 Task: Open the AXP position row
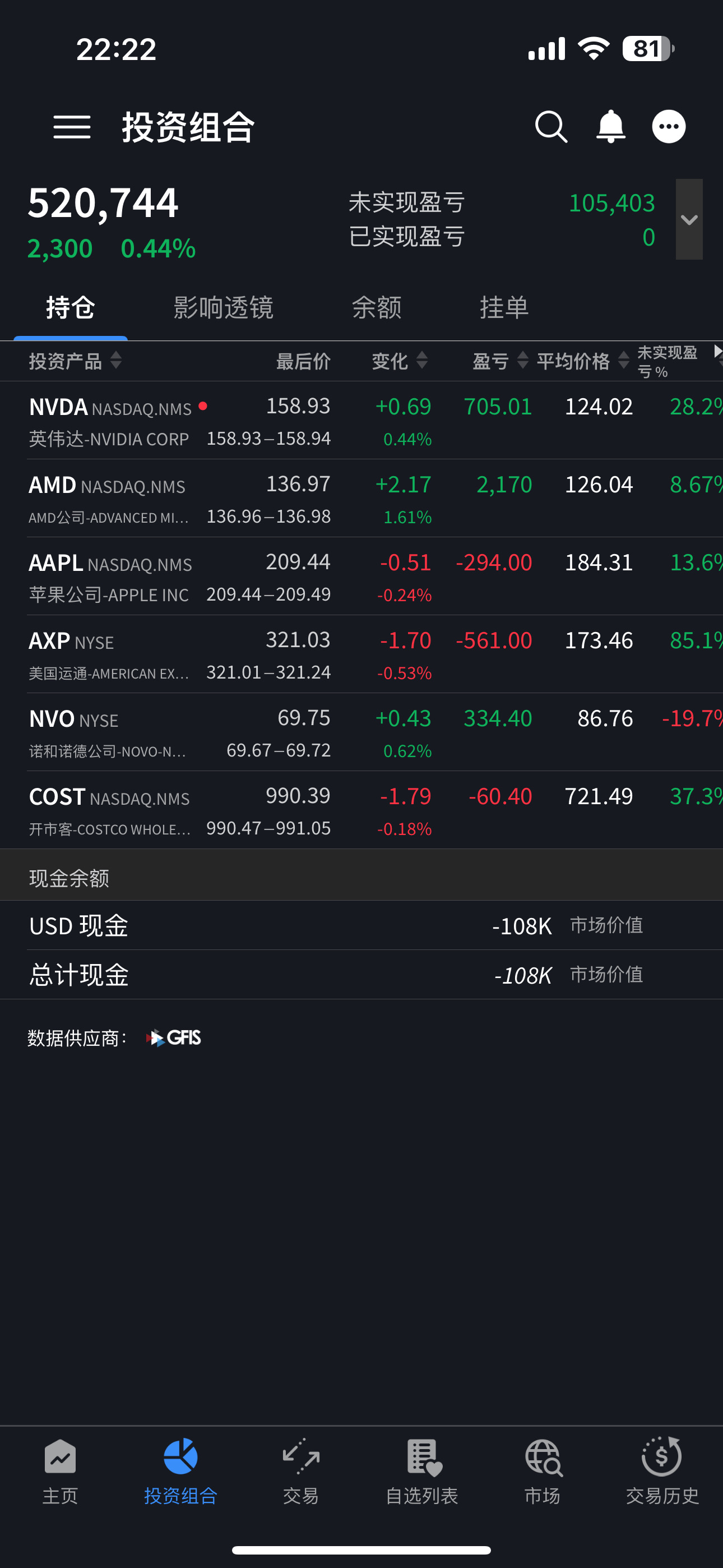[x=361, y=654]
